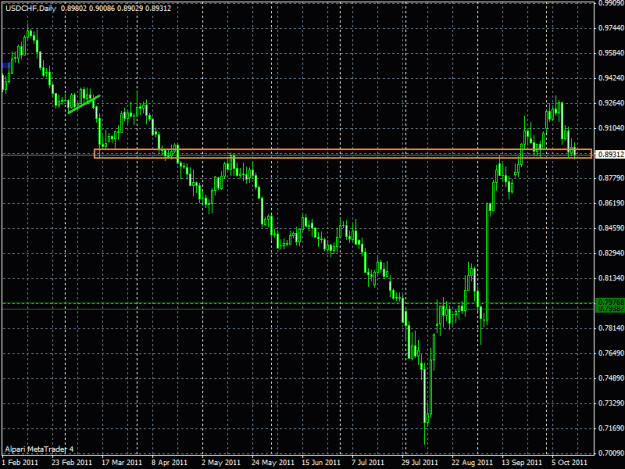This screenshot has height=469, width=625.
Task: Select the green diagonal trendline in February
Action: (x=84, y=104)
